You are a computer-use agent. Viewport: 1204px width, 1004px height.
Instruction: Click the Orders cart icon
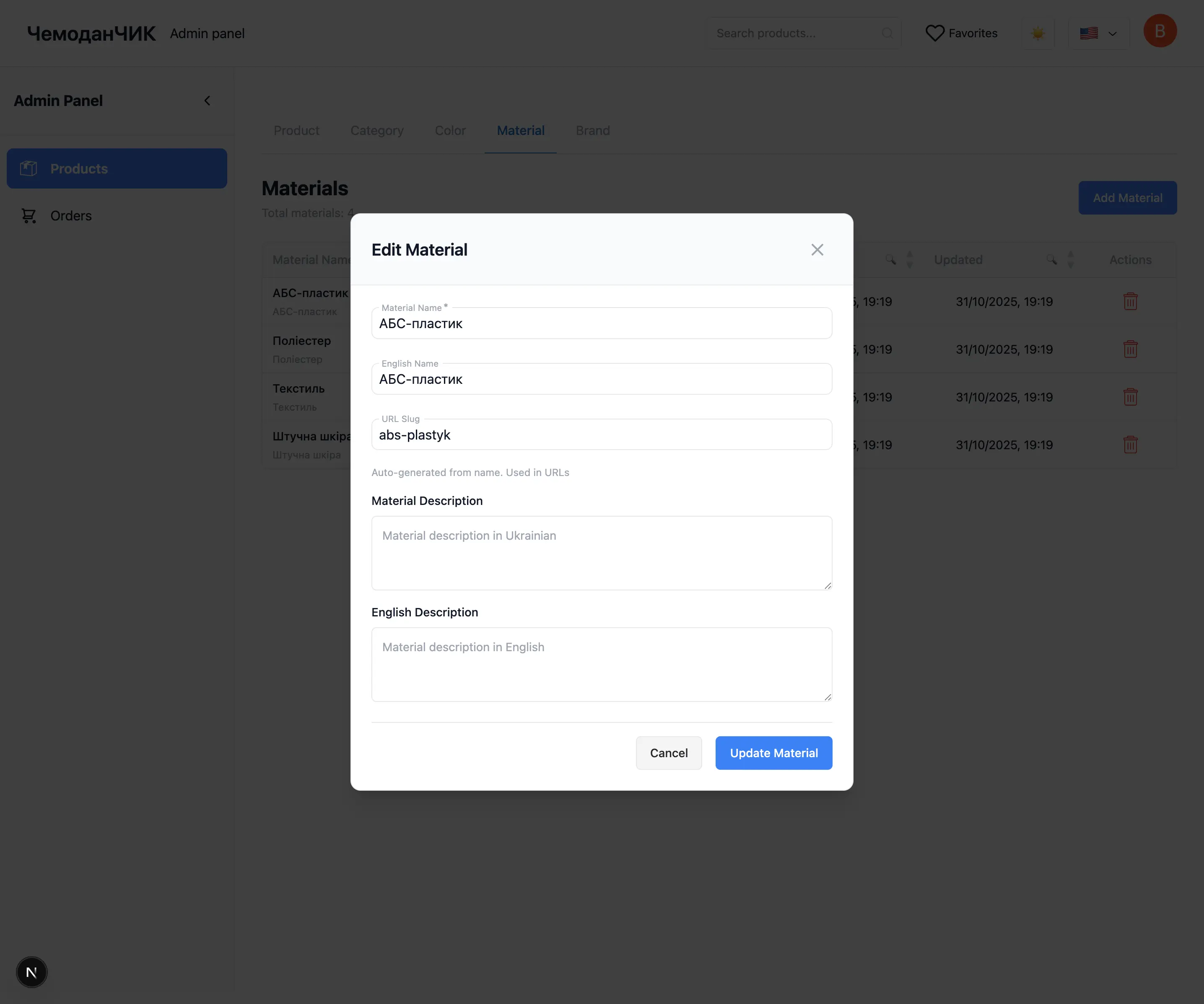point(29,216)
